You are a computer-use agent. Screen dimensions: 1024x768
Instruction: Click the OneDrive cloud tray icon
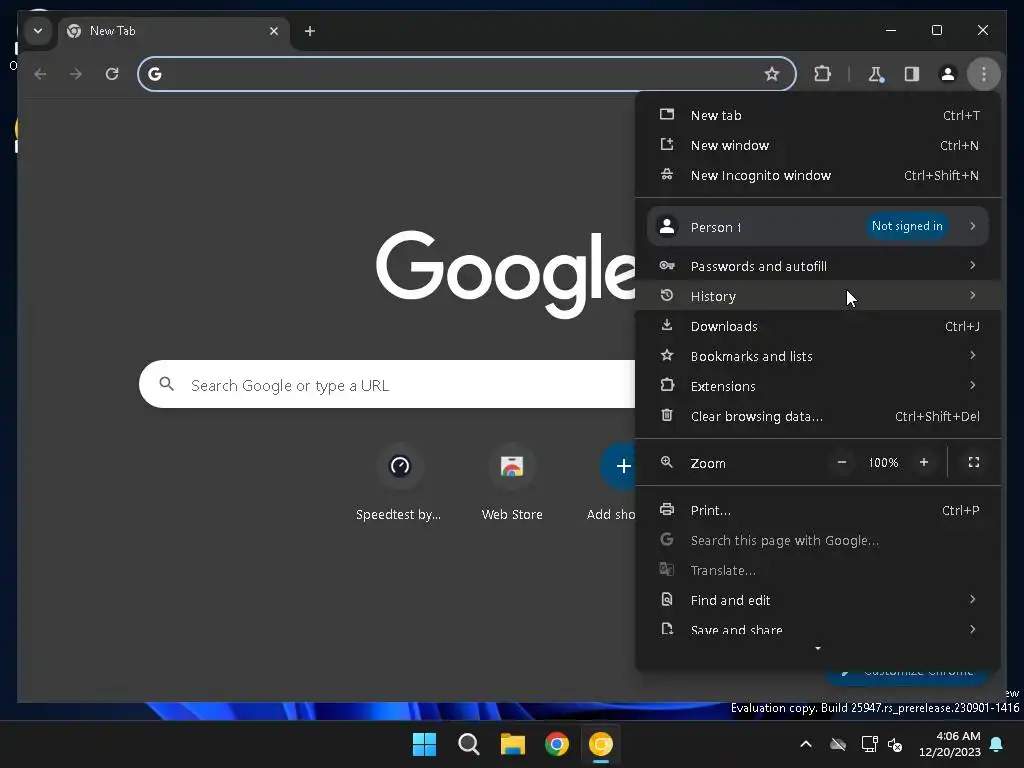(838, 744)
